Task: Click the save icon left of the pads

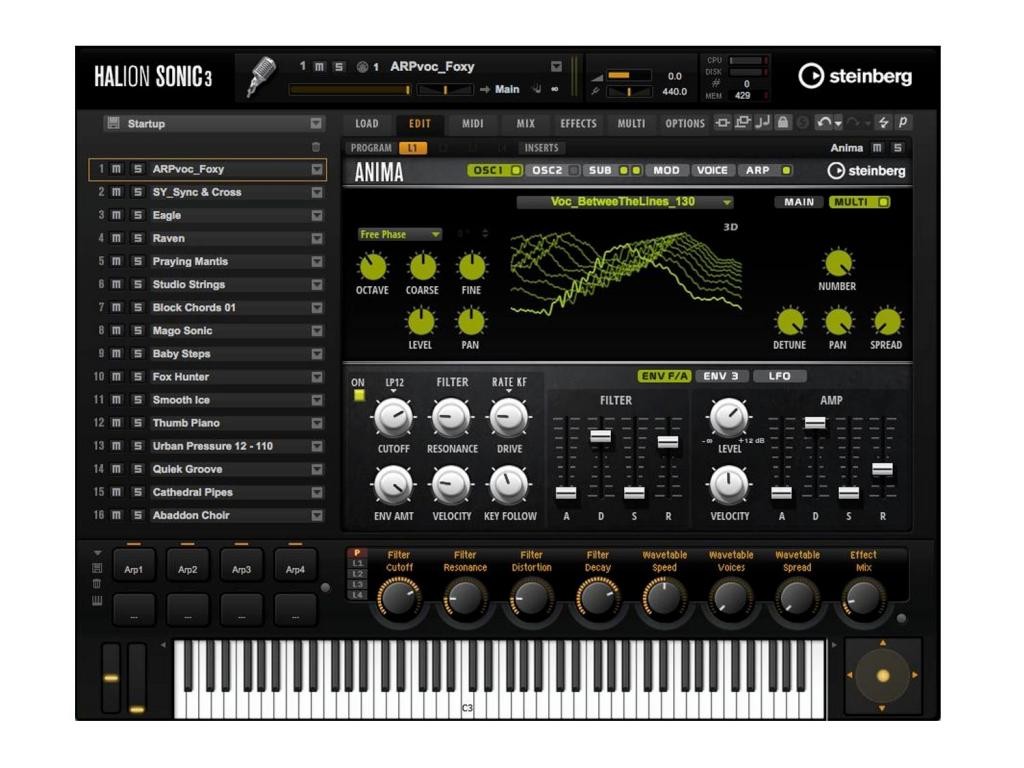Action: tap(97, 568)
